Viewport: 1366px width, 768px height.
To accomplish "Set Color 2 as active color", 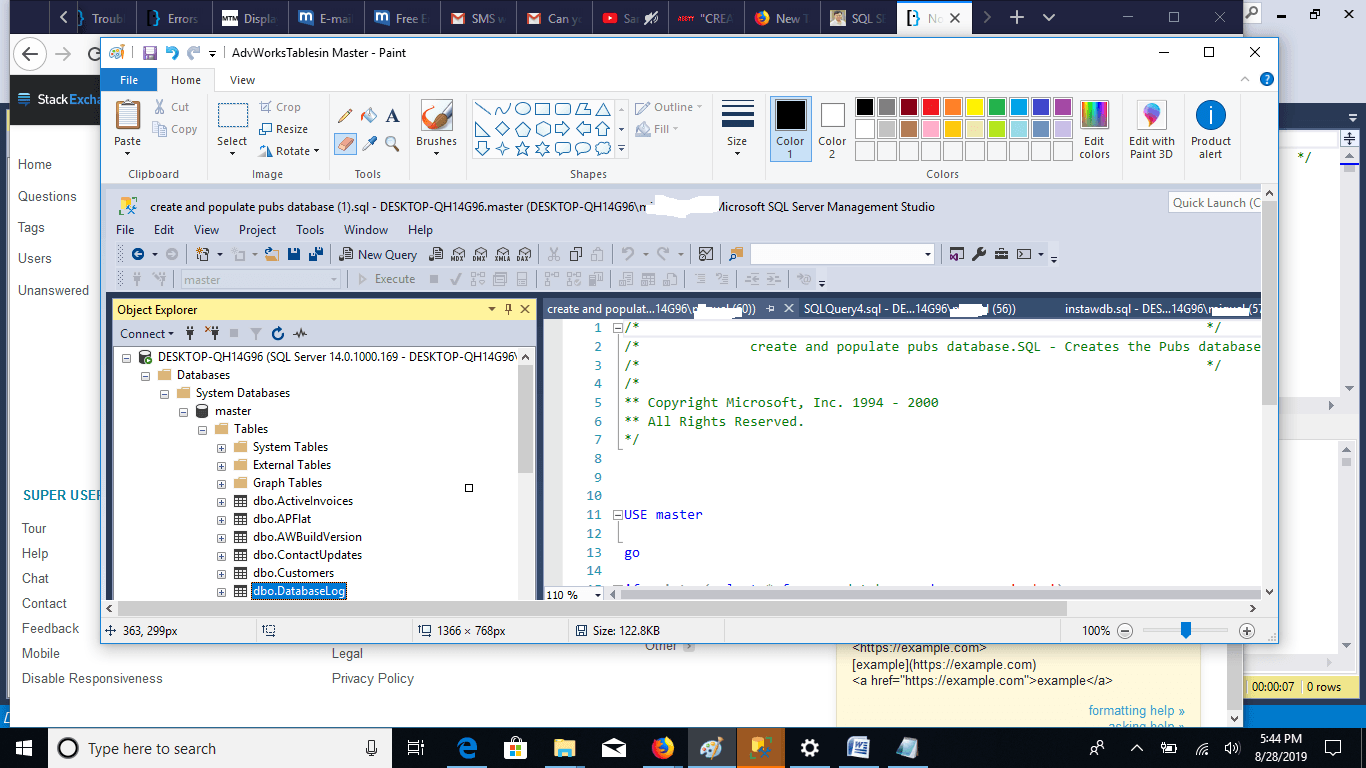I will pos(832,129).
